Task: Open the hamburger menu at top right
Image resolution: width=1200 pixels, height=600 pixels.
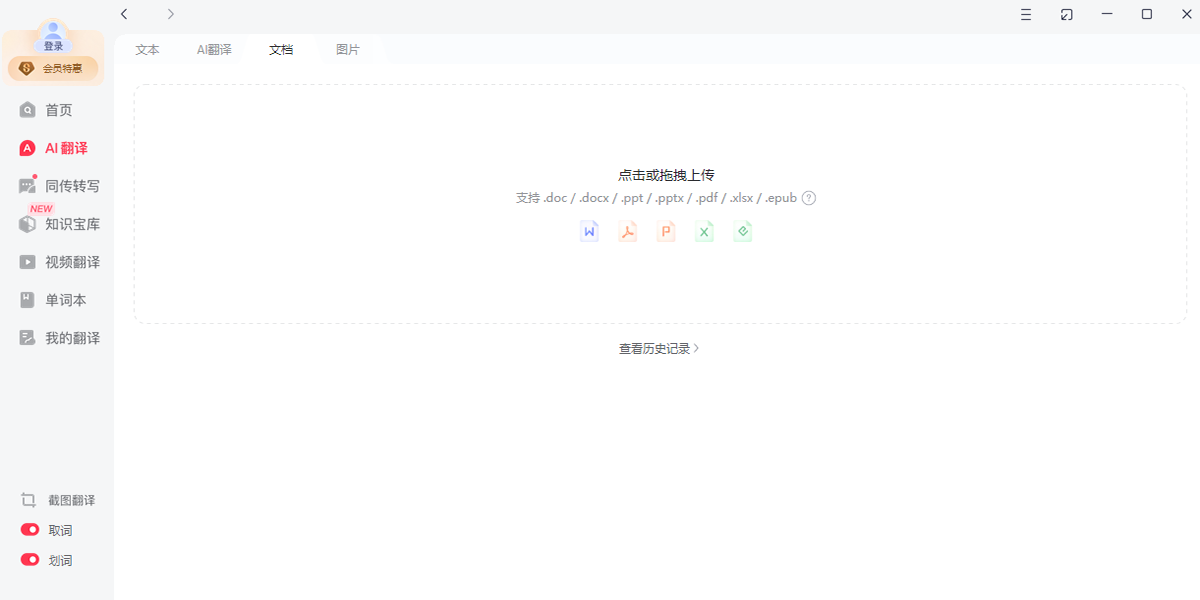Action: click(x=1025, y=14)
